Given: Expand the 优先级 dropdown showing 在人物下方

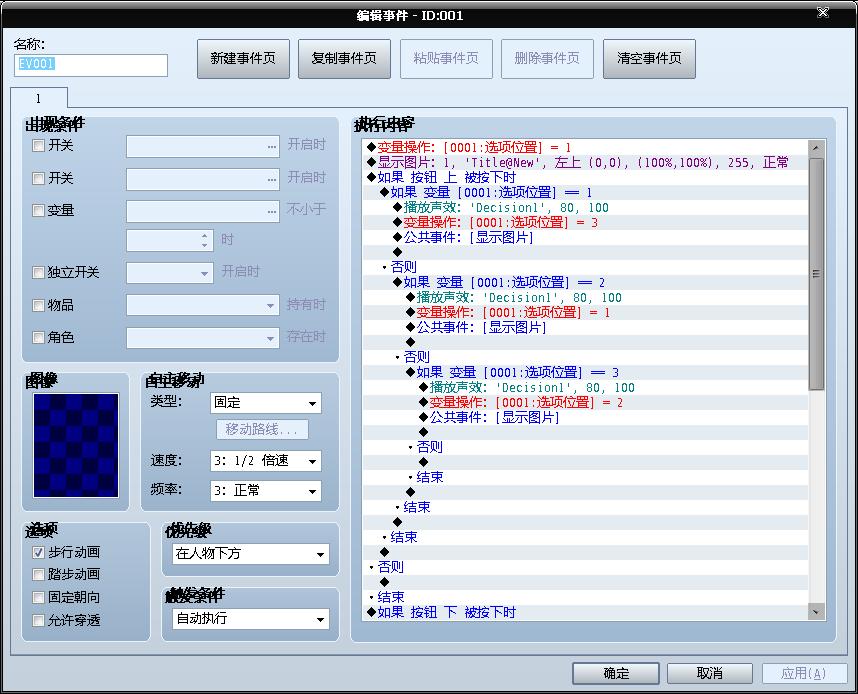Looking at the screenshot, I should click(251, 554).
